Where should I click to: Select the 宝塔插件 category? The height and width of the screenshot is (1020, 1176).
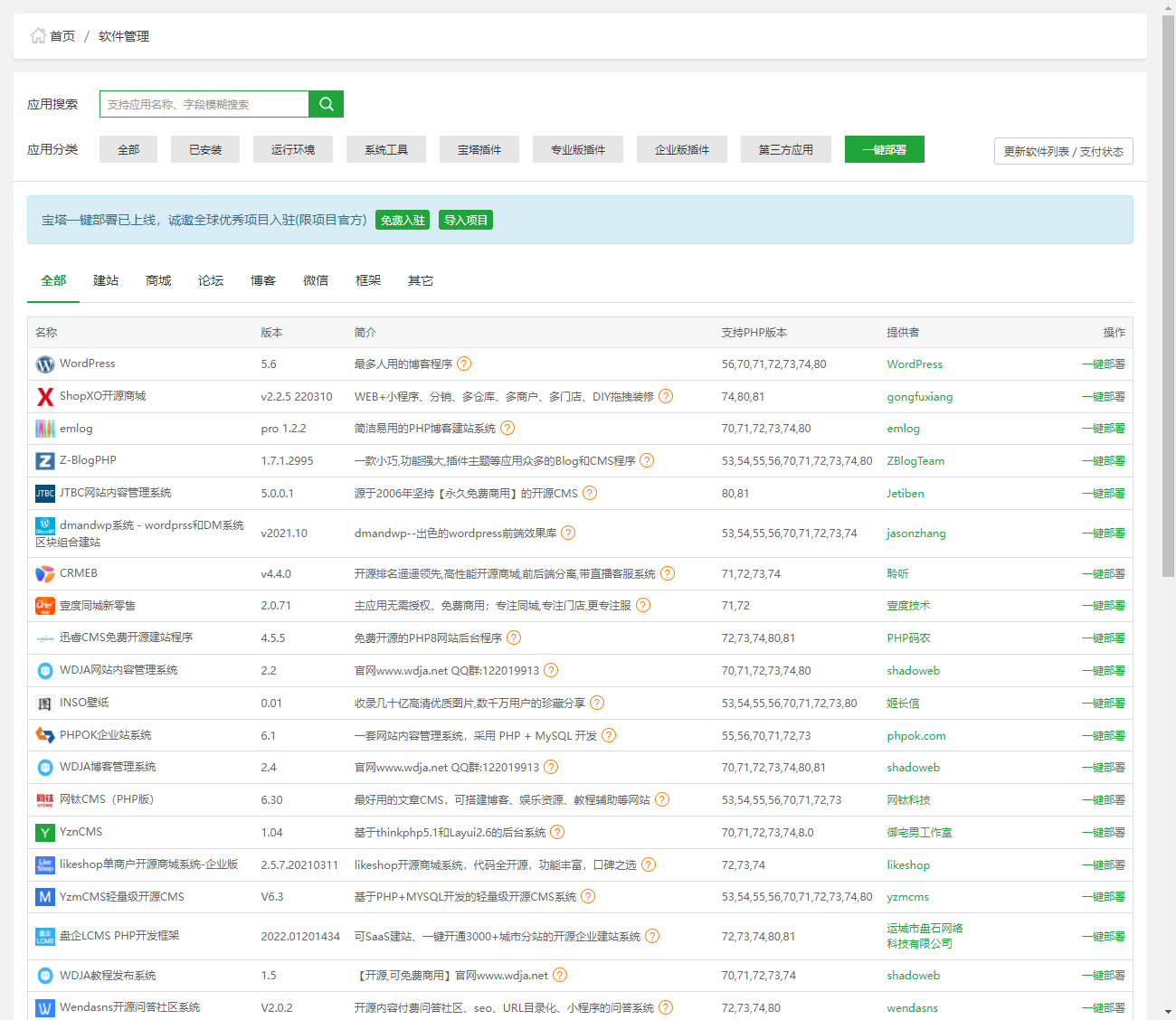click(479, 150)
